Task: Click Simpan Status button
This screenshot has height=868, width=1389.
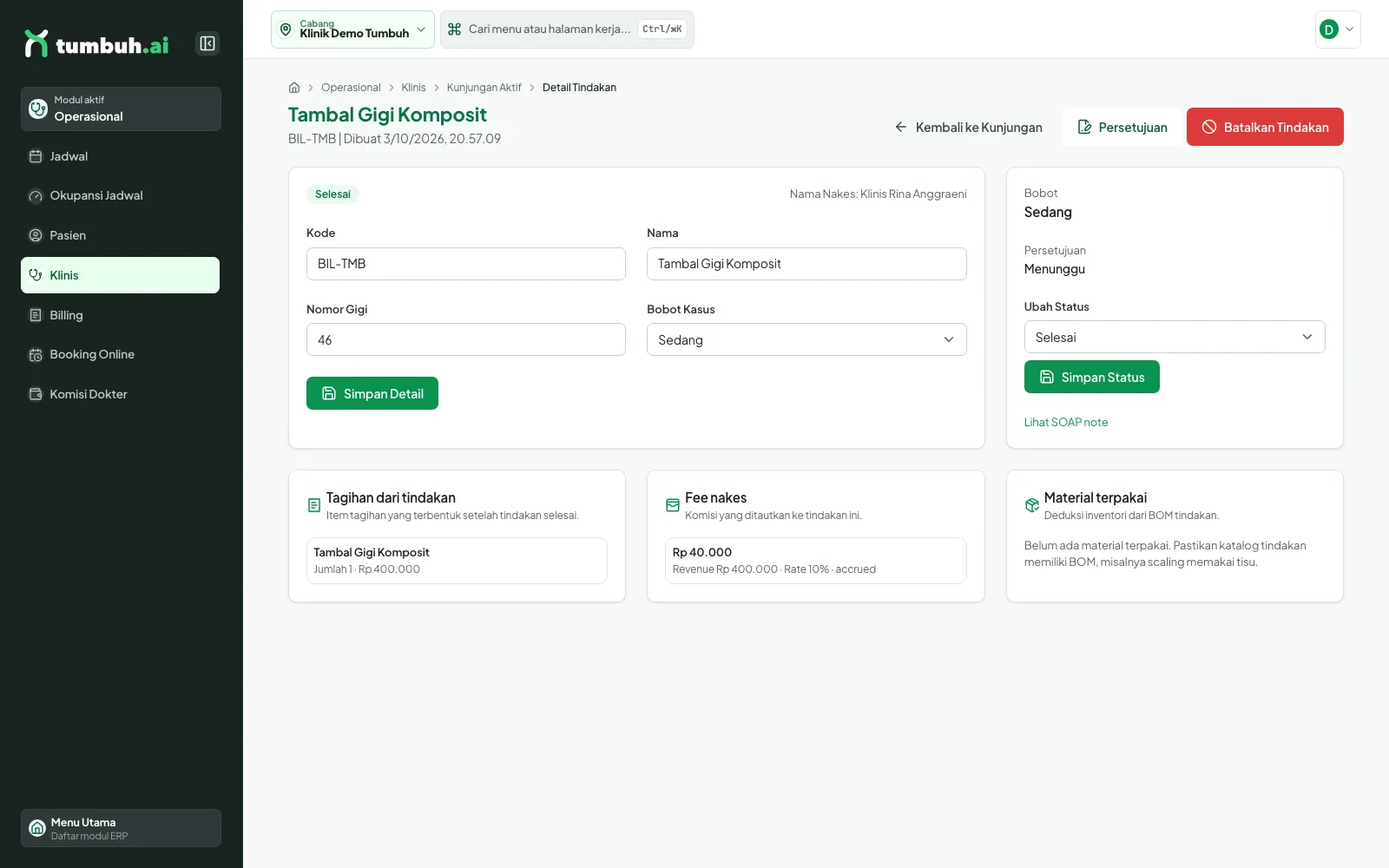Action: pyautogui.click(x=1092, y=377)
